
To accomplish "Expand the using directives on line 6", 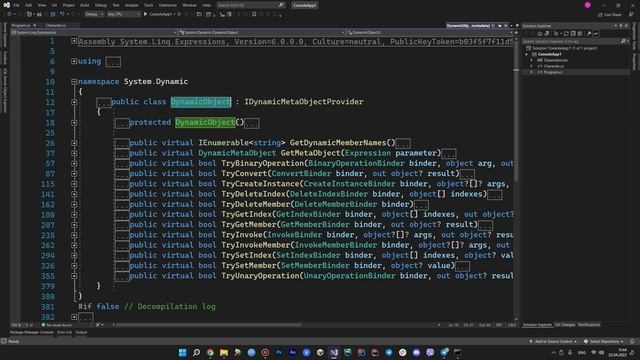I will click(74, 61).
